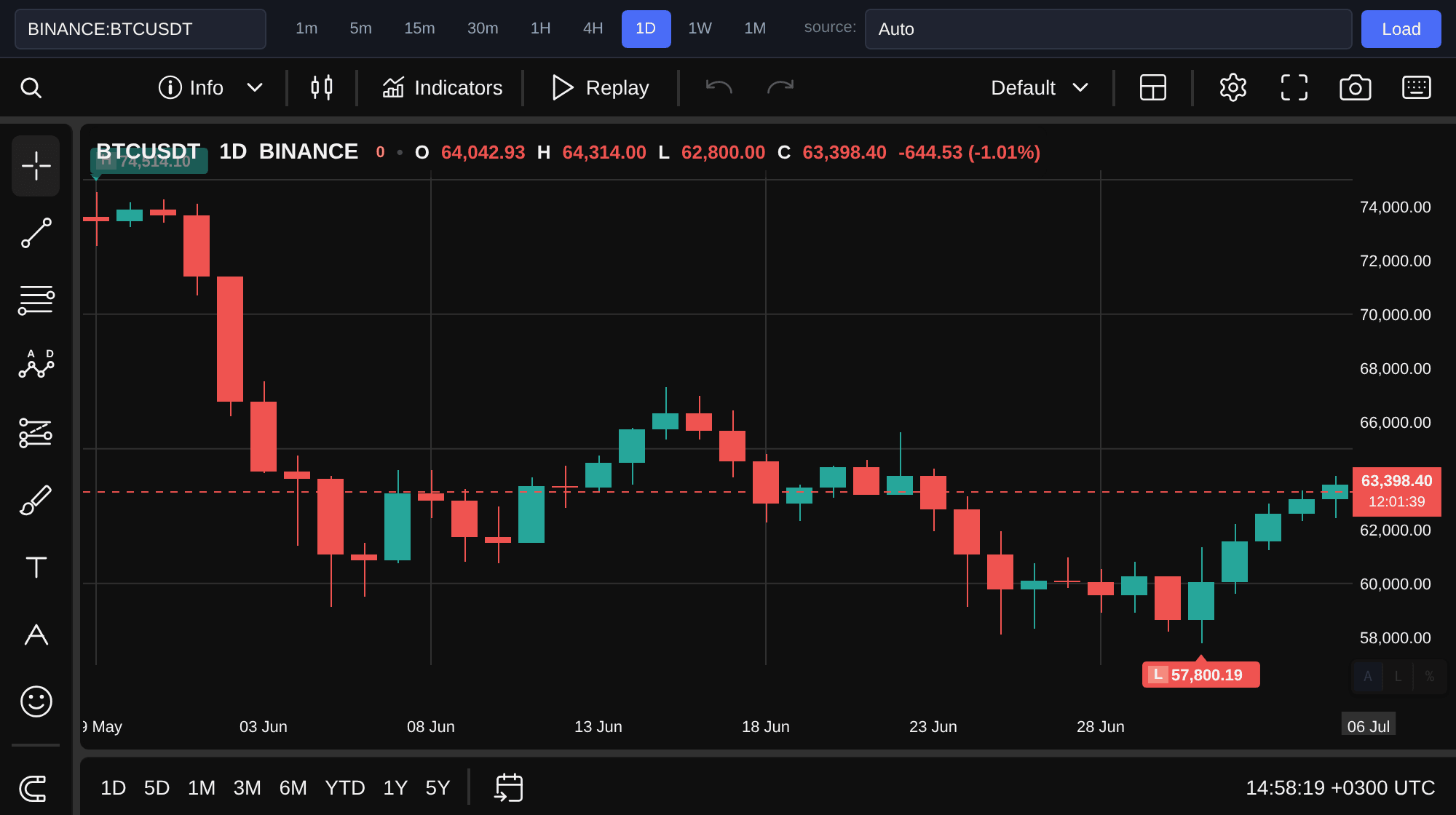Viewport: 1456px width, 815px height.
Task: Start bar Replay mode
Action: click(x=600, y=88)
